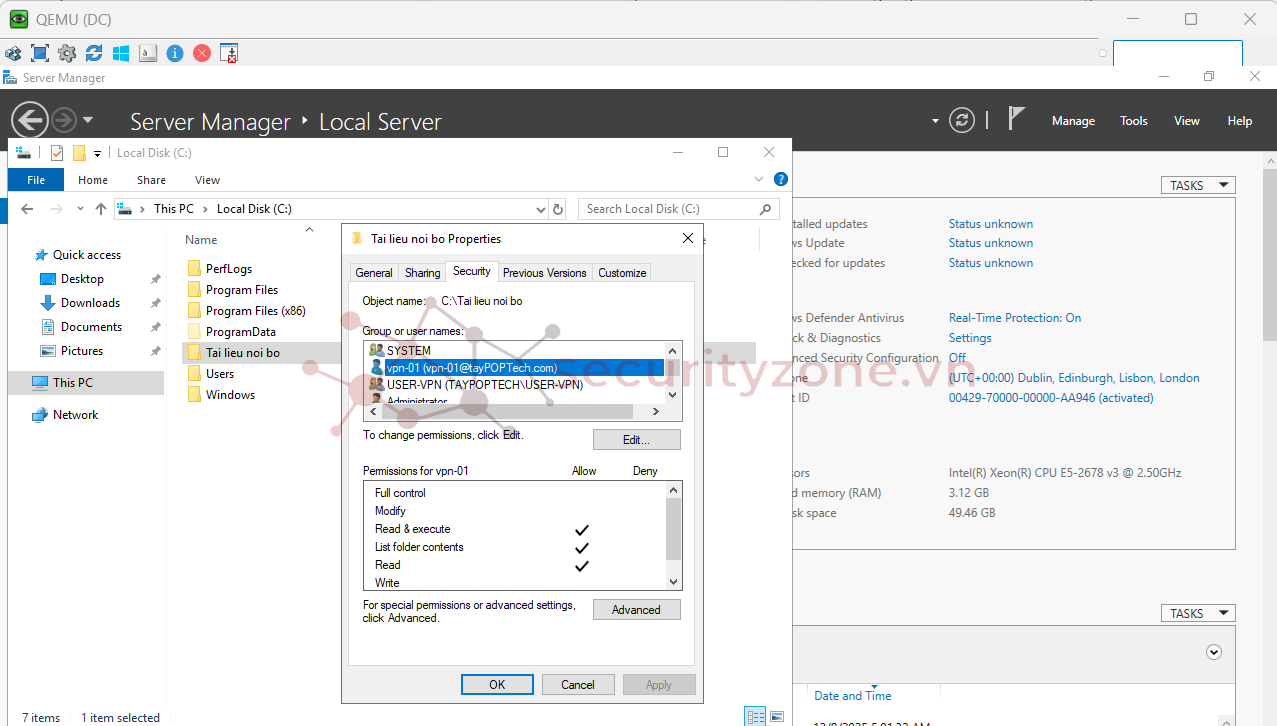Click the Advanced button

pos(636,610)
